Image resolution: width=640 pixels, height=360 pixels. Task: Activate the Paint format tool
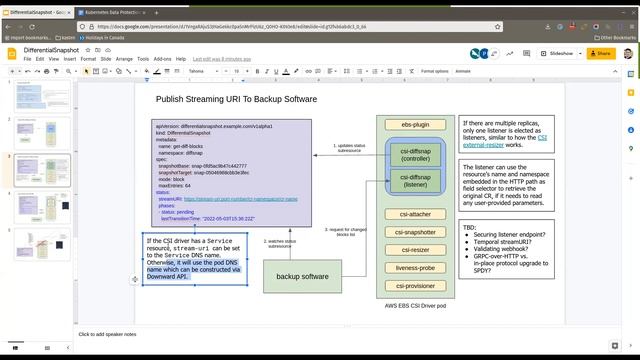pyautogui.click(x=56, y=71)
